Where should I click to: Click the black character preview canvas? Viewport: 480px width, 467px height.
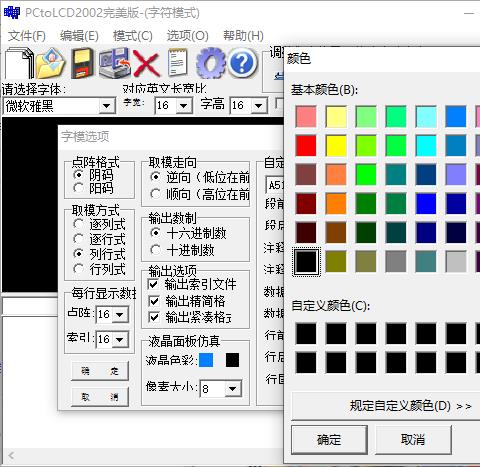click(x=29, y=204)
